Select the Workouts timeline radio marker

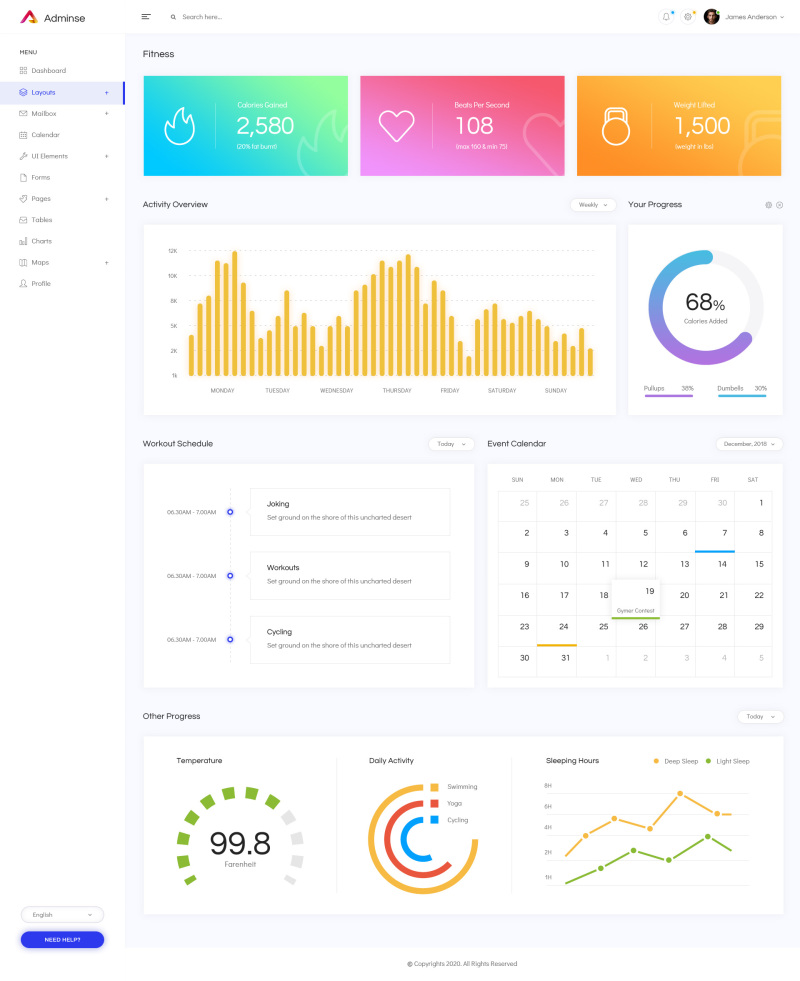click(x=230, y=575)
